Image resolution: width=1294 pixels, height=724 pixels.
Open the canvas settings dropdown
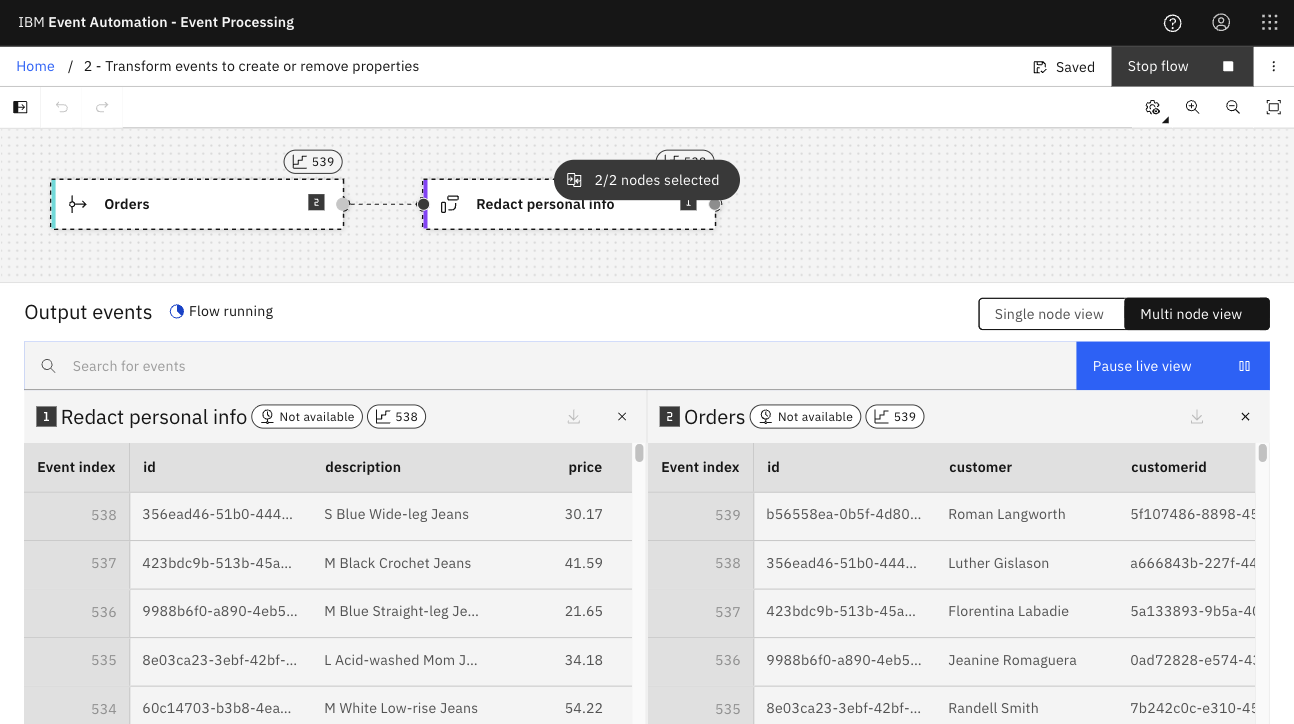click(1153, 107)
